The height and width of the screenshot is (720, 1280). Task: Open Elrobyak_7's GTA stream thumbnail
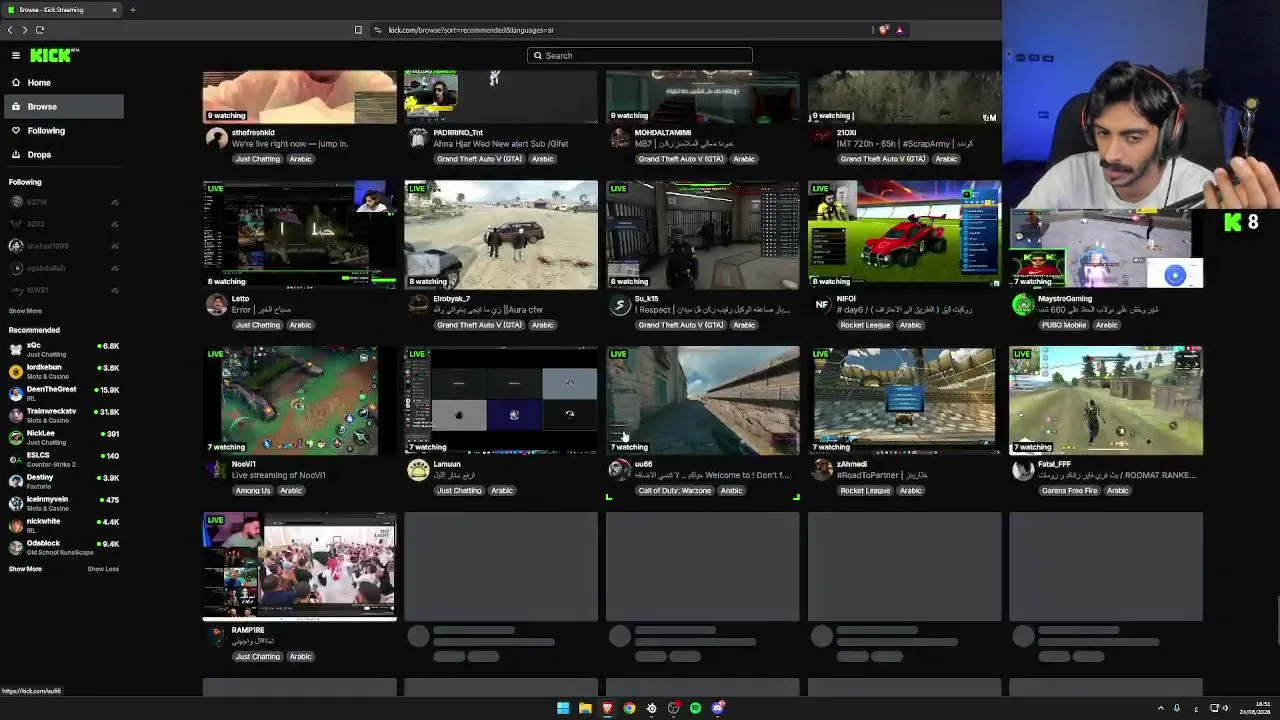click(501, 235)
